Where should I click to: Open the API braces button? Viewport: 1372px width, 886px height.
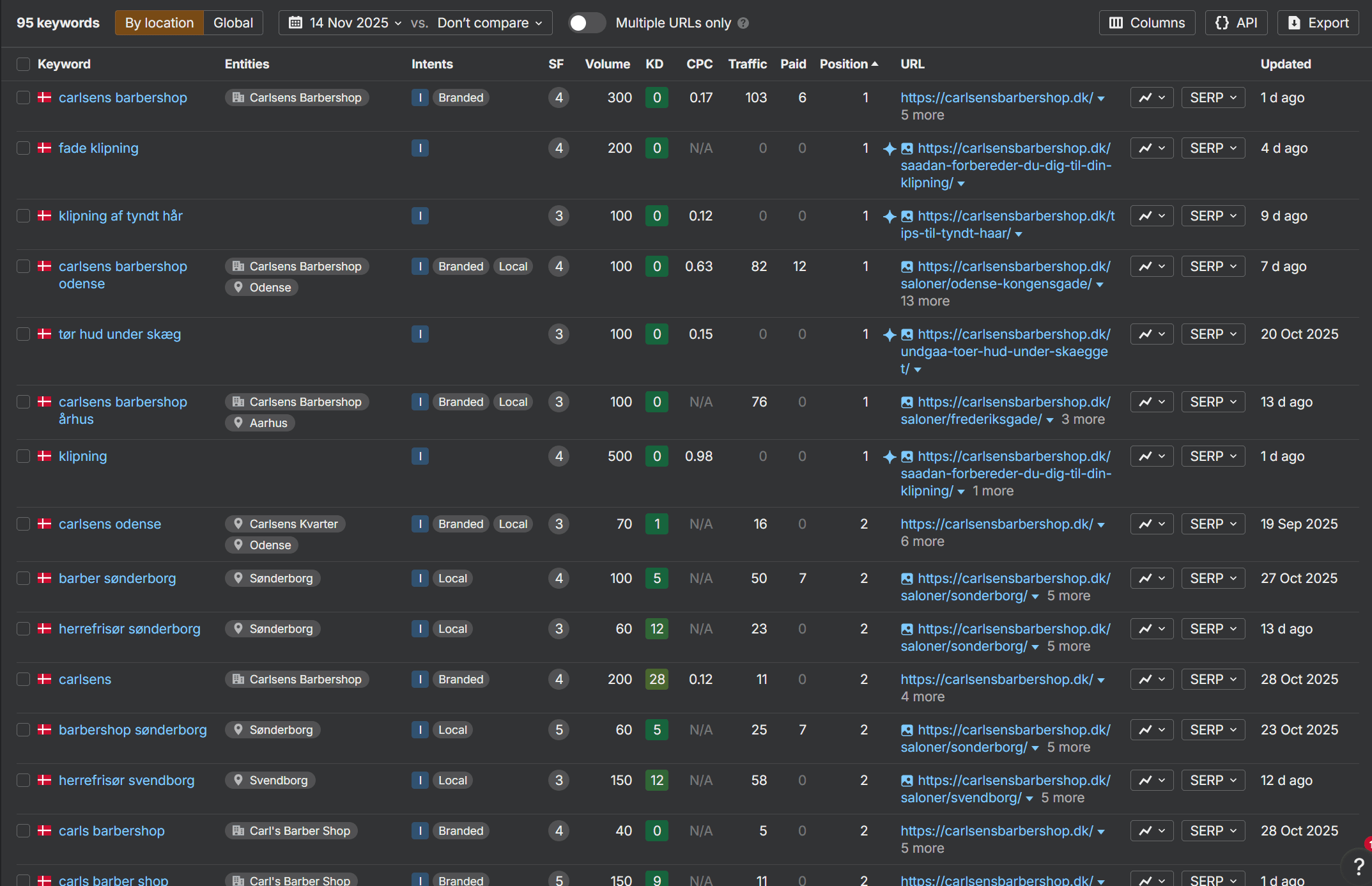[x=1236, y=23]
